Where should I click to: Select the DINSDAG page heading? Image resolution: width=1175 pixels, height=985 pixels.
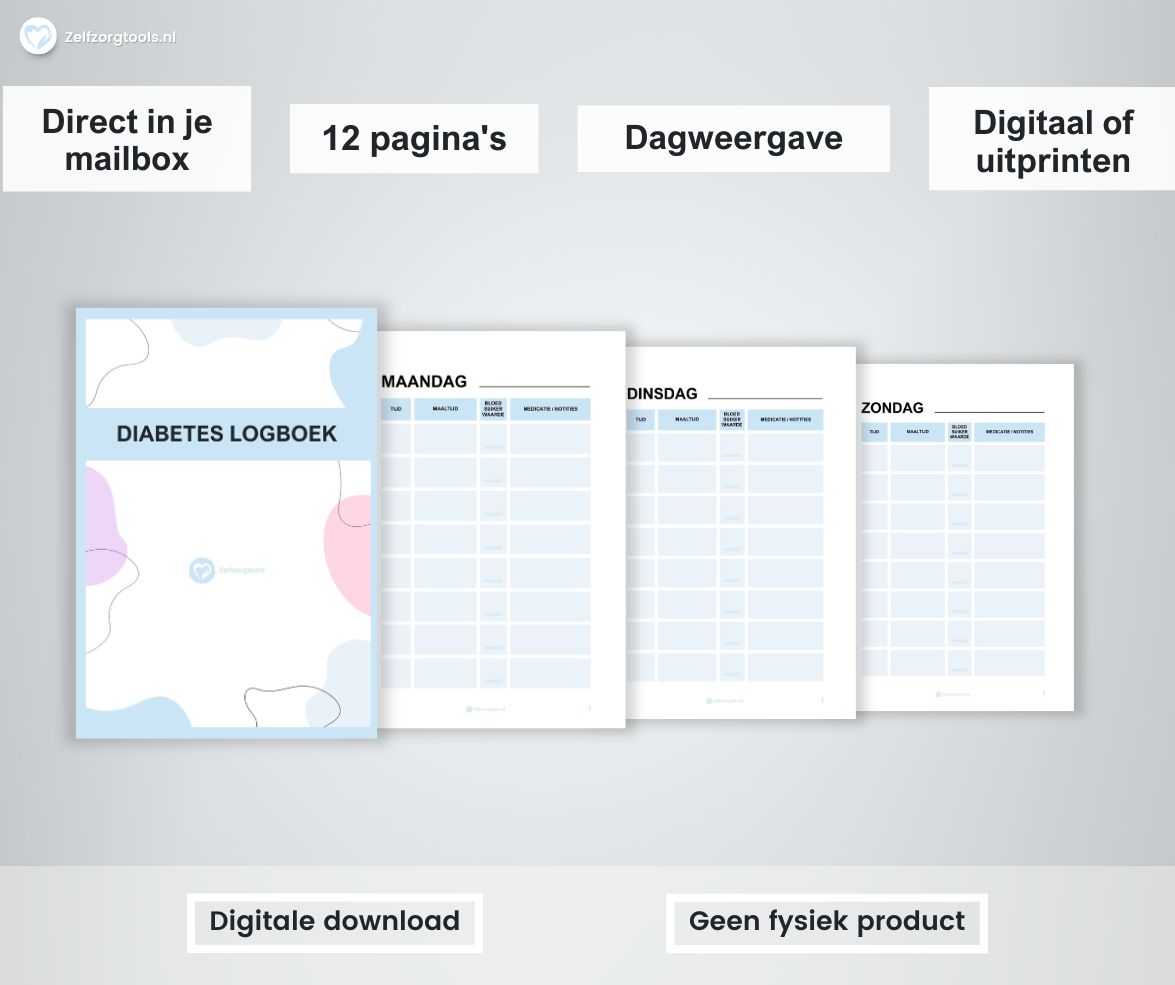tap(662, 394)
